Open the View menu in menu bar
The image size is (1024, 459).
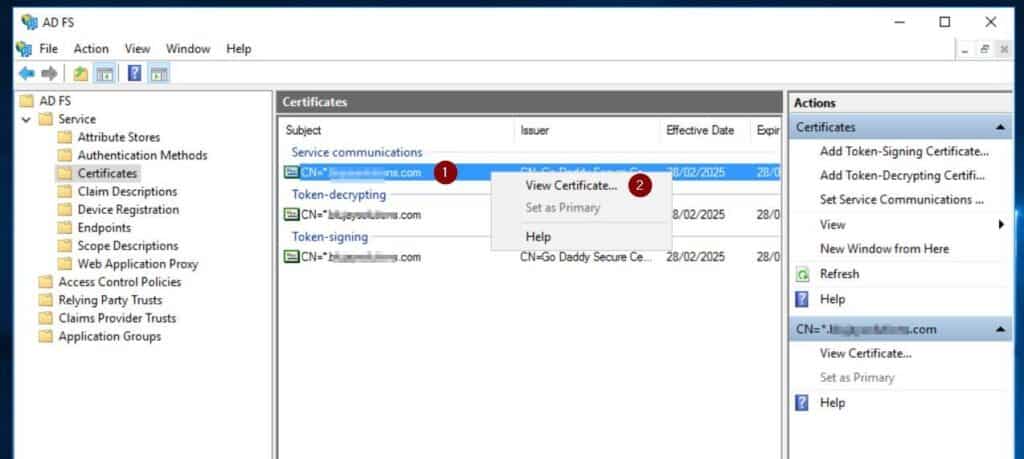tap(138, 49)
